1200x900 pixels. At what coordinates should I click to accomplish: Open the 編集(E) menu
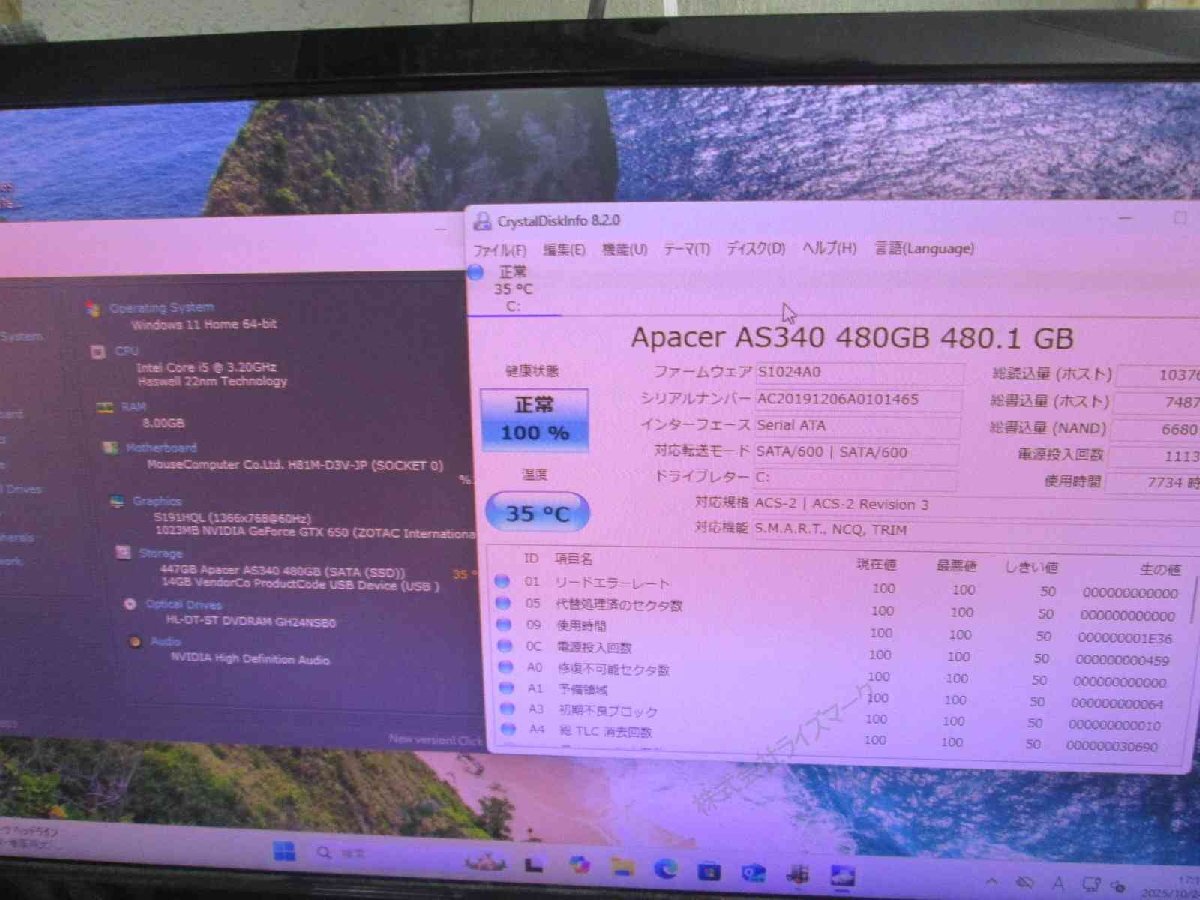563,250
